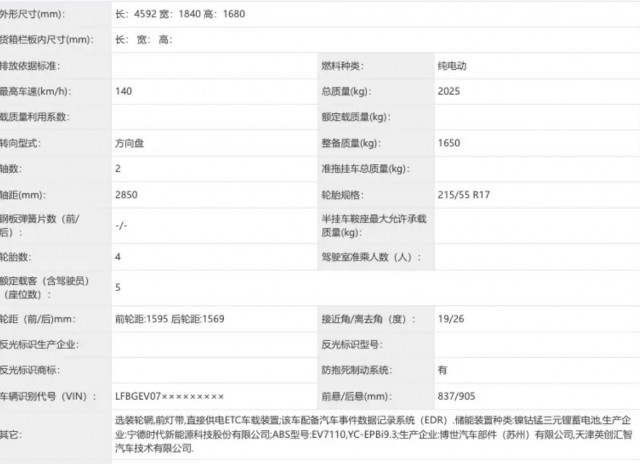Click the 反光标识生产企业 label

[x=40, y=345]
